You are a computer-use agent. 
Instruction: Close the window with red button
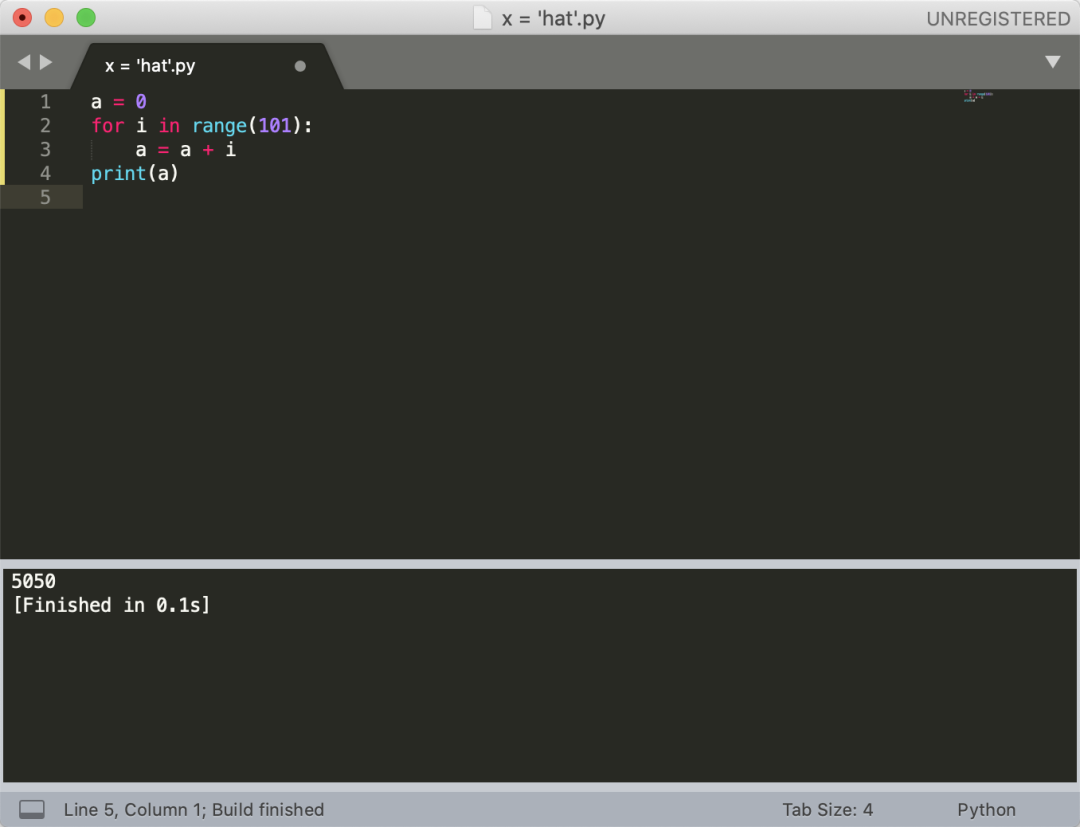coord(23,17)
